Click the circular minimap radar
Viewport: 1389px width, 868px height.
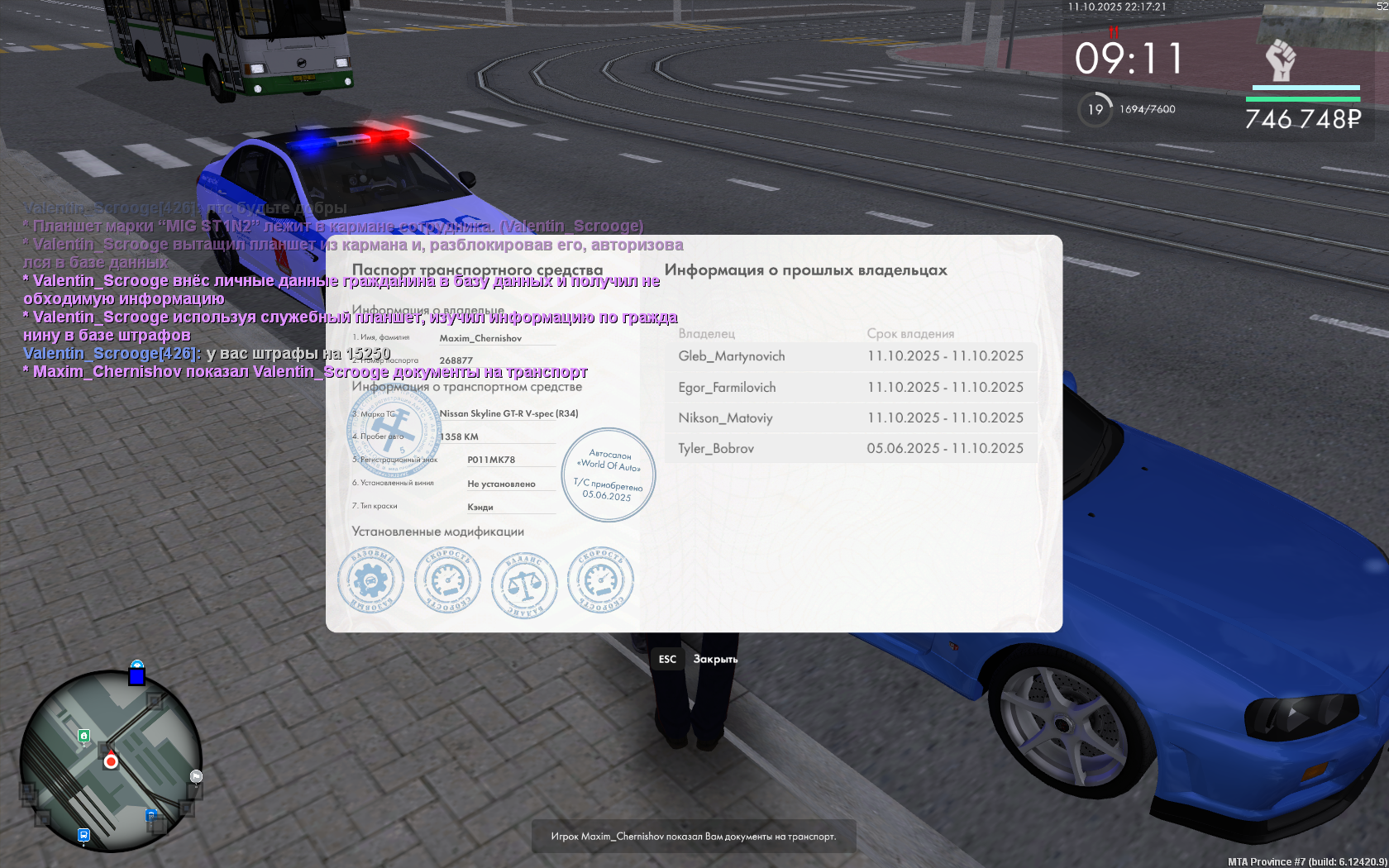(111, 761)
